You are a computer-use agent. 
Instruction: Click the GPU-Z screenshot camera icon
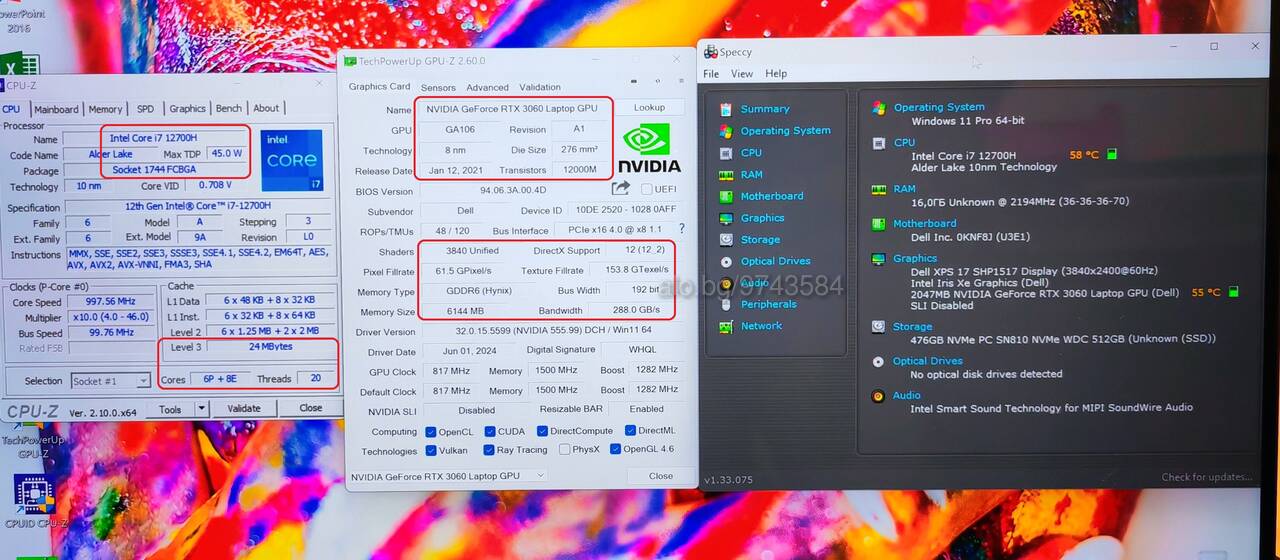[633, 81]
